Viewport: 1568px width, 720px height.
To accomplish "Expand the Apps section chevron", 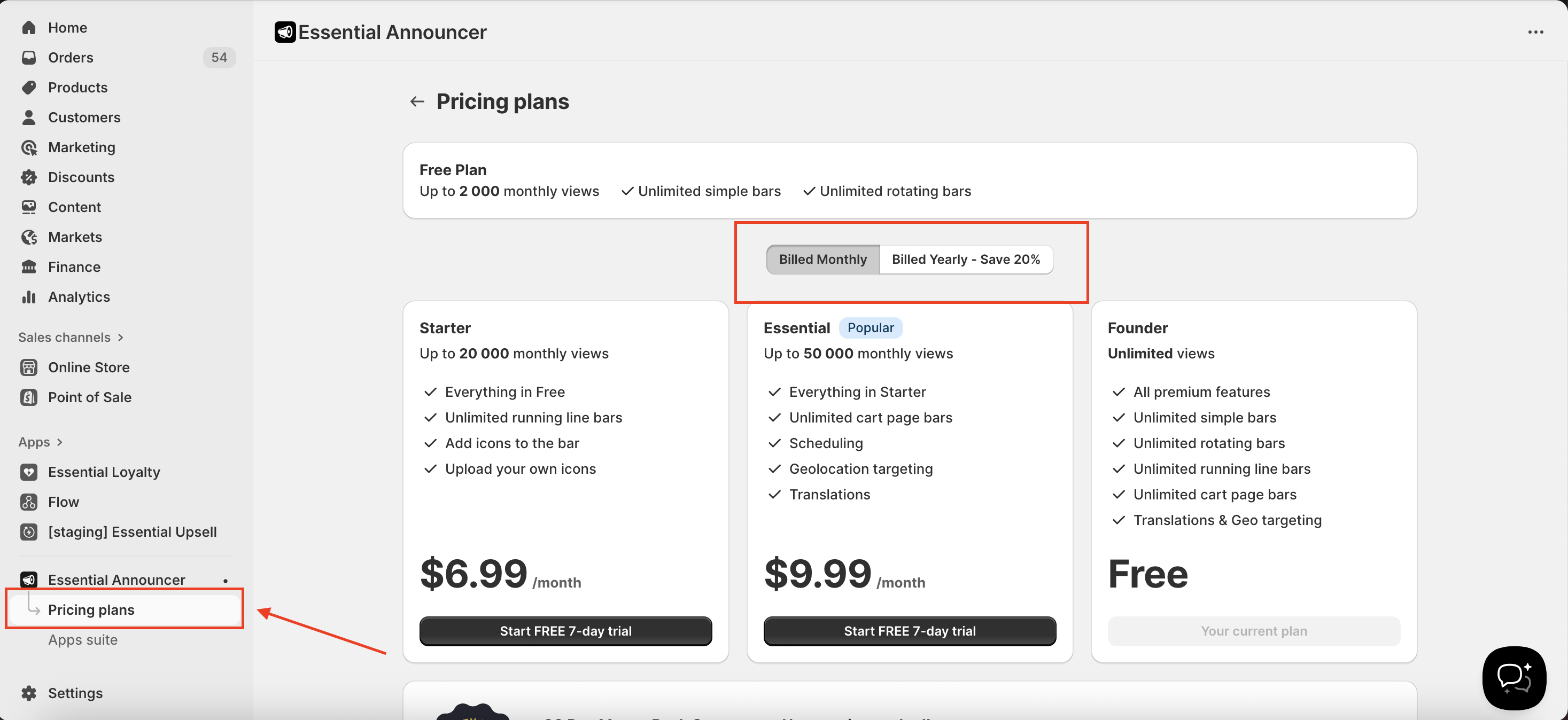I will pos(59,442).
